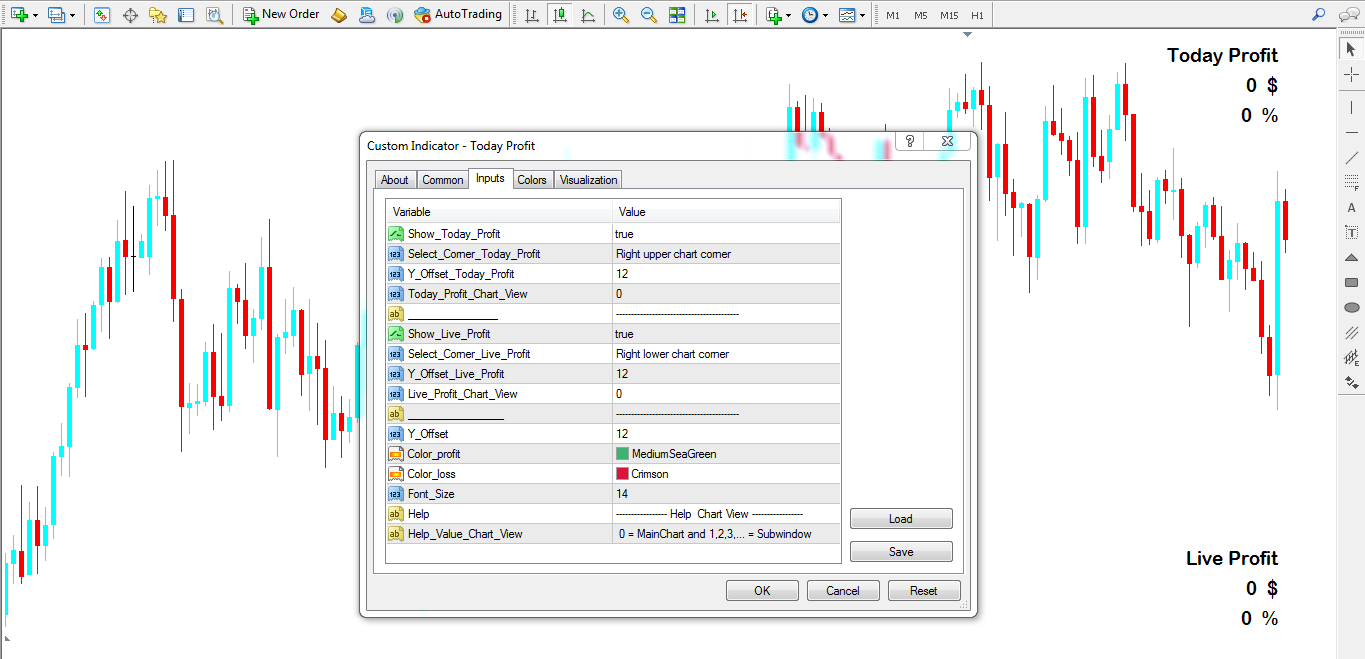Click the Chart Shift icon
Image resolution: width=1365 pixels, height=659 pixels.
pyautogui.click(x=741, y=15)
